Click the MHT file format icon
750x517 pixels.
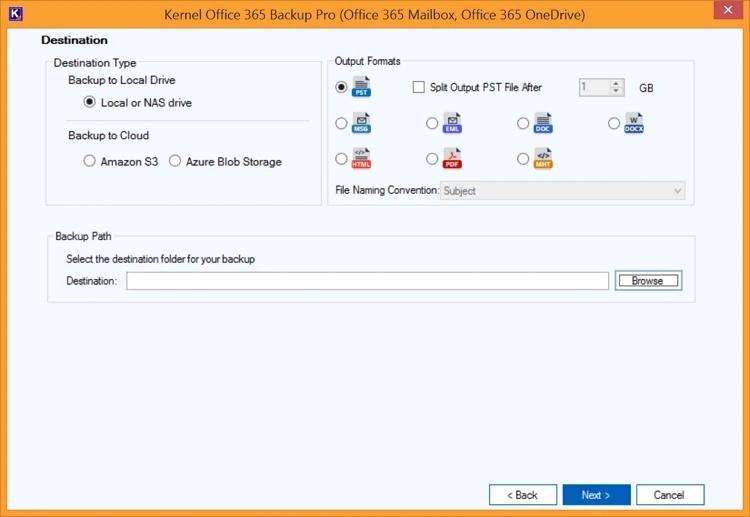click(x=543, y=158)
